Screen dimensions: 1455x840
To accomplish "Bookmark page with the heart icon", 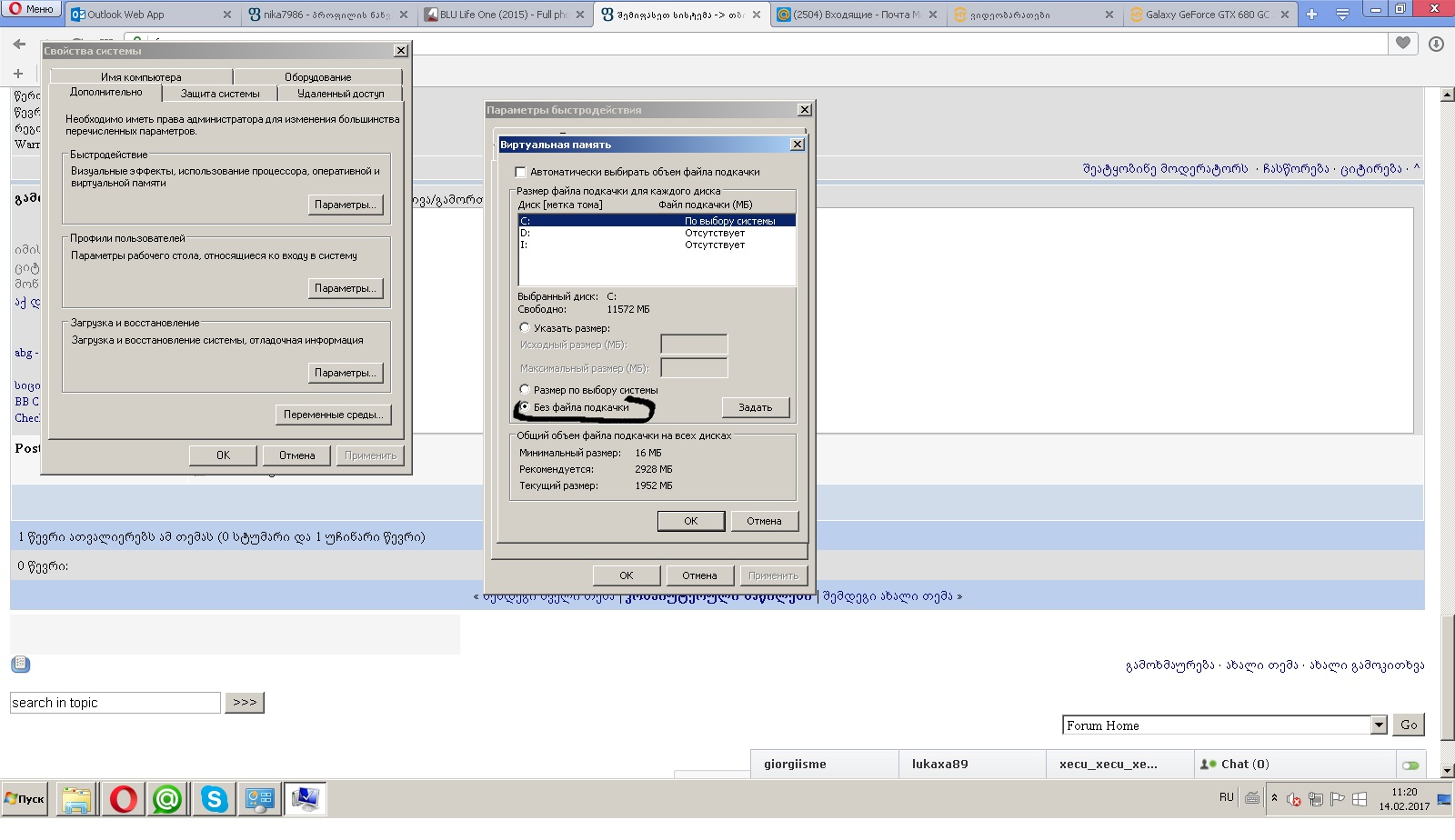I will click(1403, 44).
